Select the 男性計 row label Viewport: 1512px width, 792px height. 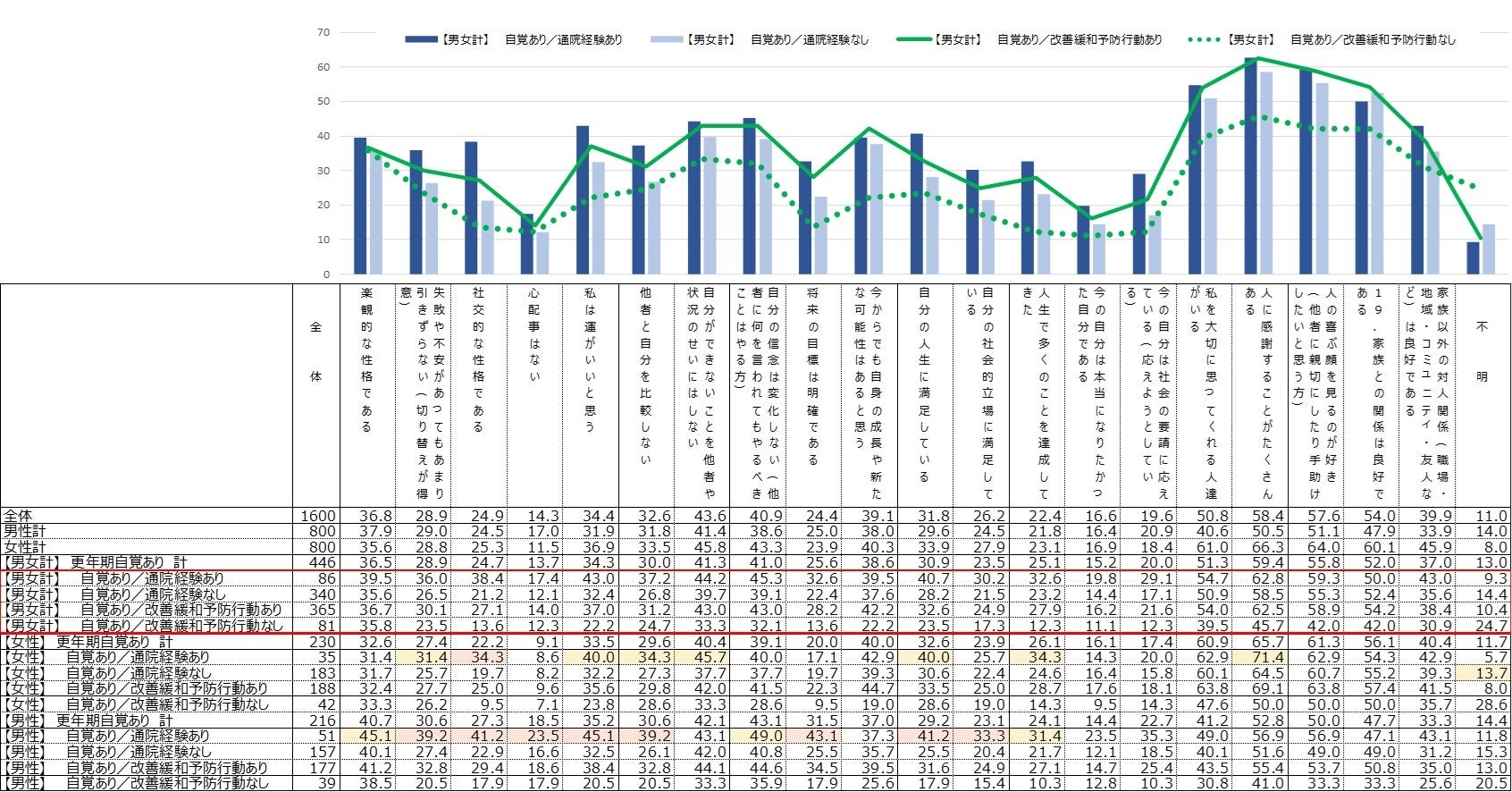24,531
